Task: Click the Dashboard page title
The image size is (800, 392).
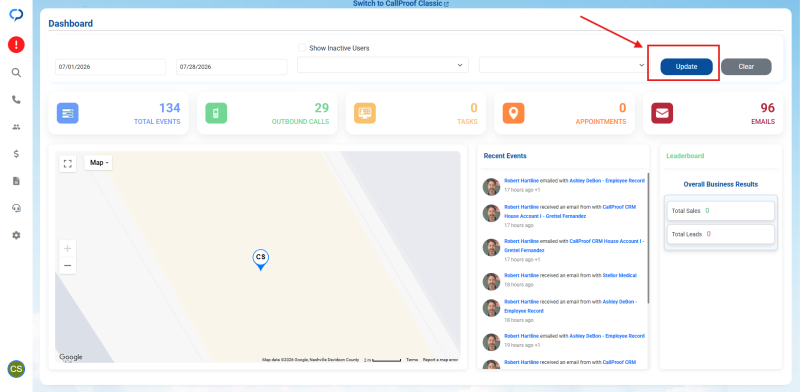Action: pos(70,23)
